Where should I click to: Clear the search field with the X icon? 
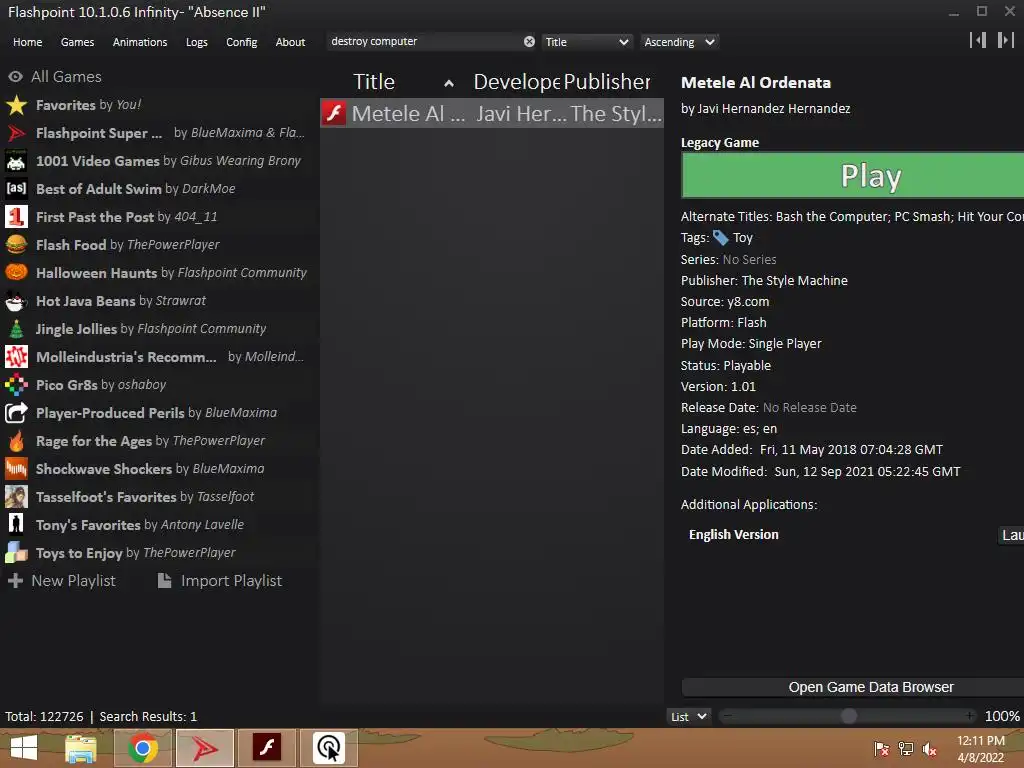point(529,42)
